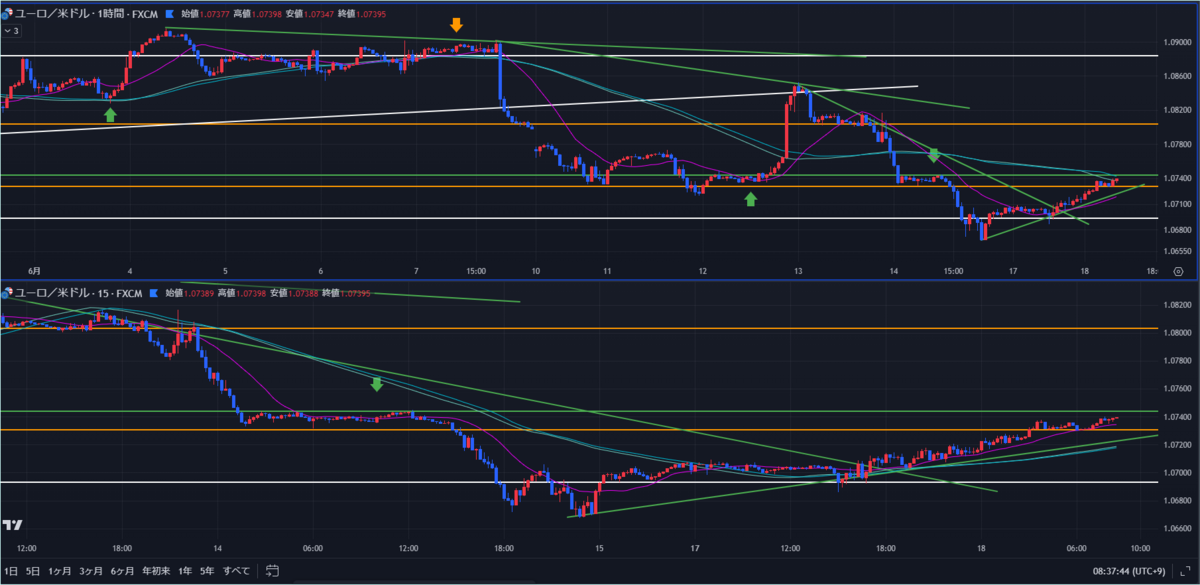Click the 15:00 label near 7 on upper time axis
The image size is (1200, 585).
click(x=475, y=271)
